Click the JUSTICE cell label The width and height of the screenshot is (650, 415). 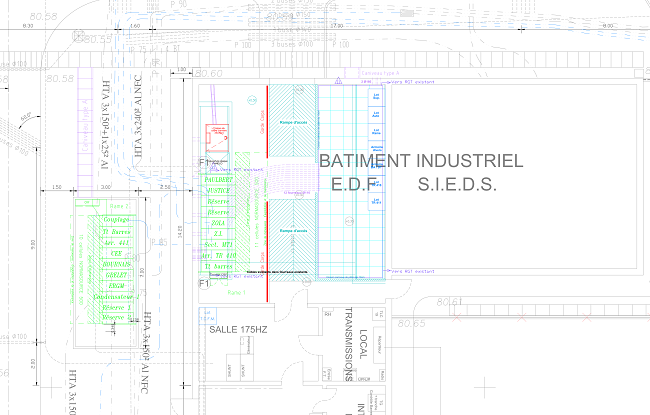pos(218,191)
